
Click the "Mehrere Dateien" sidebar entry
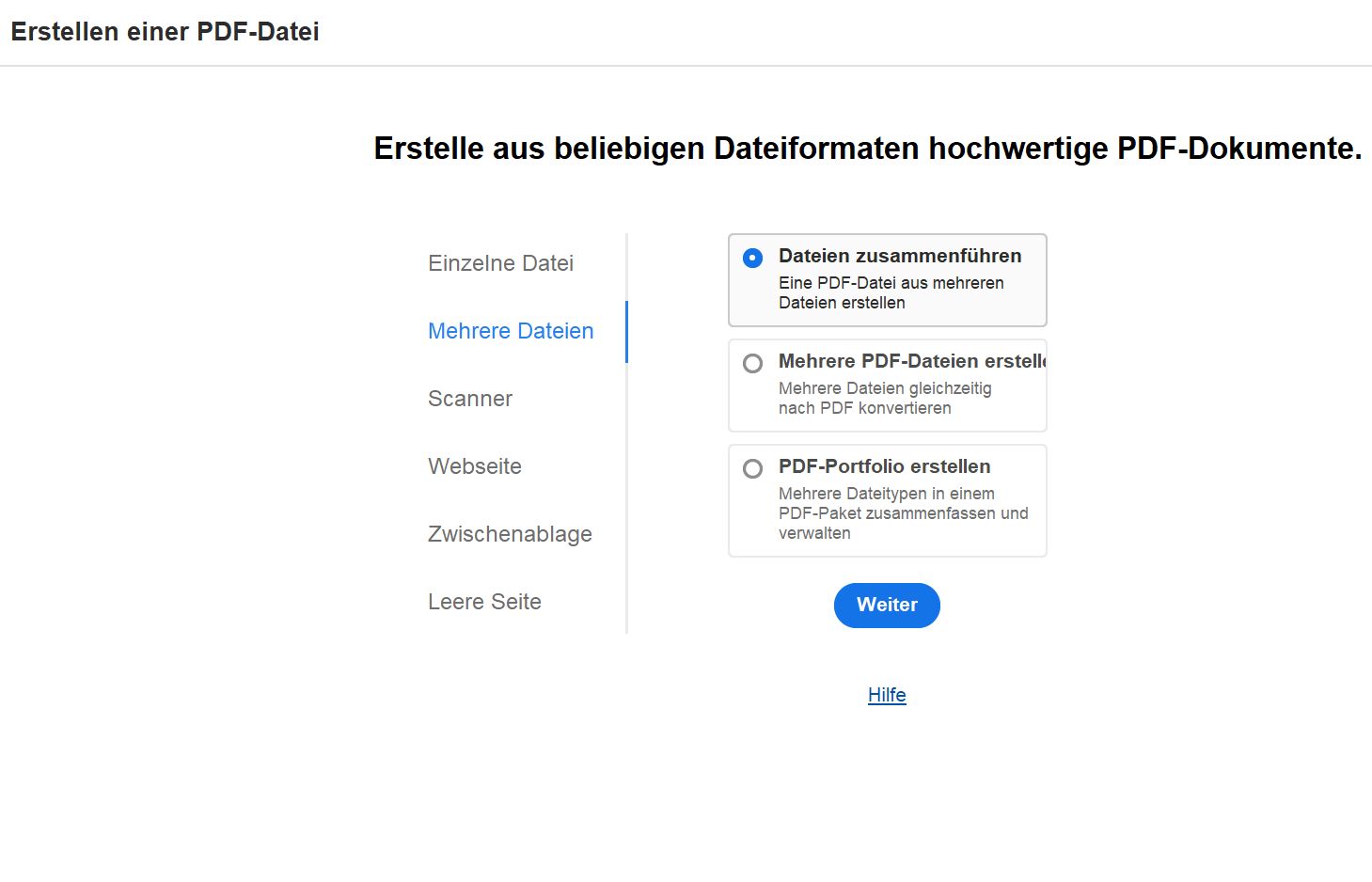511,331
